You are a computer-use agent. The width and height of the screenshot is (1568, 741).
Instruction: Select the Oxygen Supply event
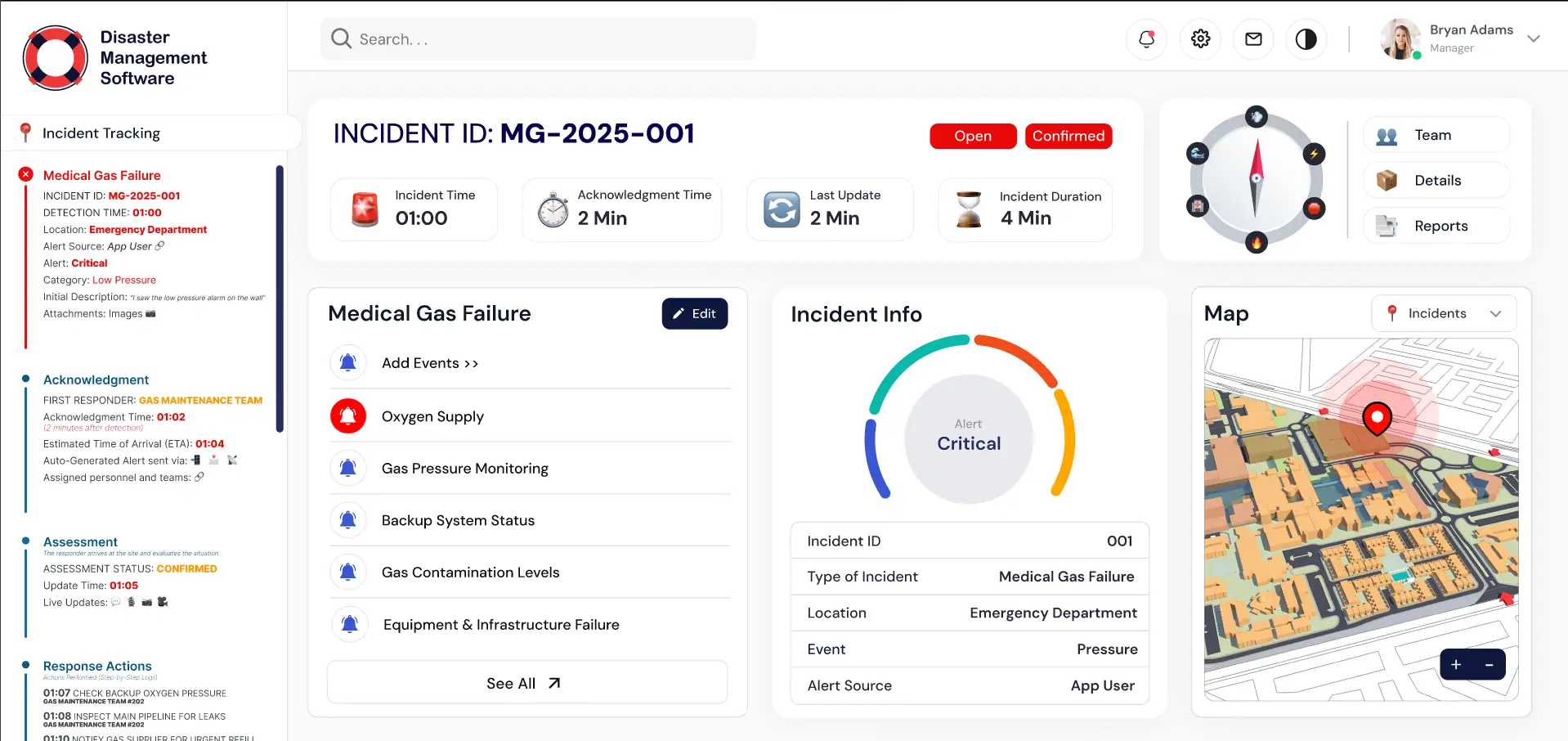click(x=432, y=416)
